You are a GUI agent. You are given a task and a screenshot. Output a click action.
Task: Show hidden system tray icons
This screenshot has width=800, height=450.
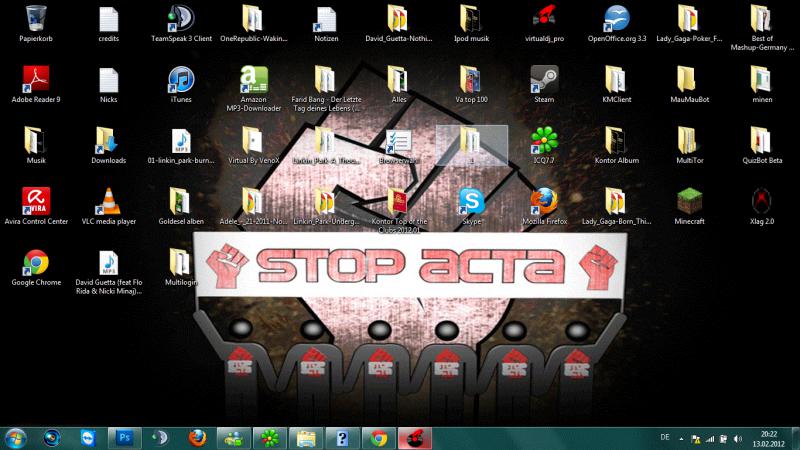[682, 438]
